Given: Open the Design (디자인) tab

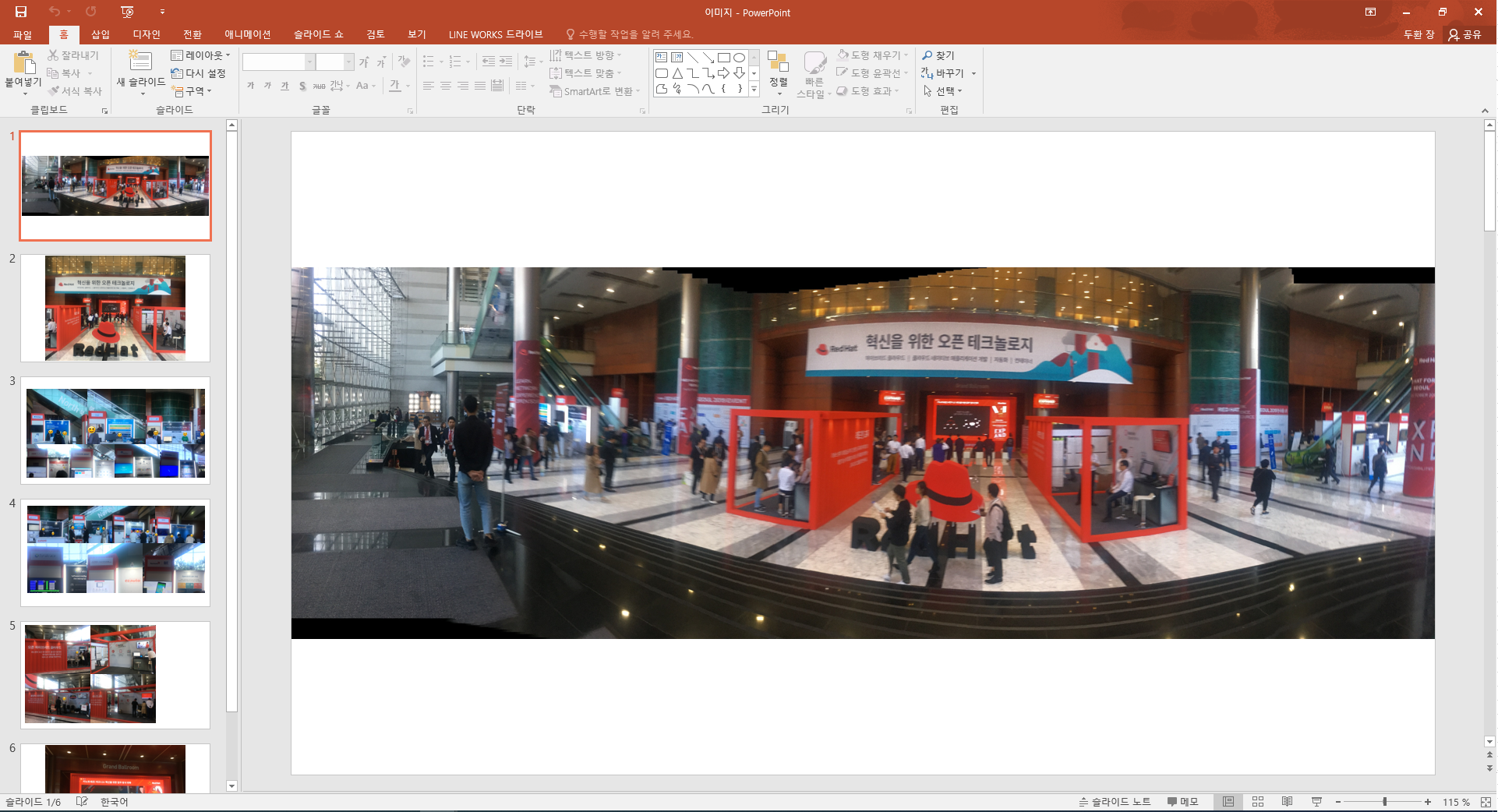Looking at the screenshot, I should pyautogui.click(x=147, y=34).
